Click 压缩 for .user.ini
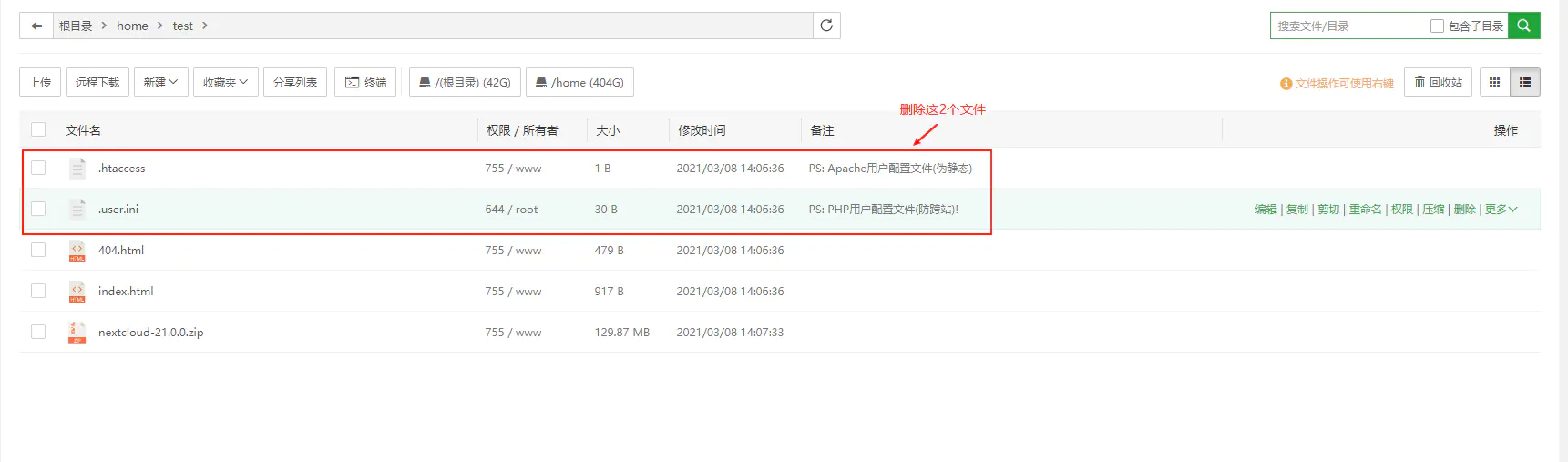The width and height of the screenshot is (1568, 462). [1433, 209]
